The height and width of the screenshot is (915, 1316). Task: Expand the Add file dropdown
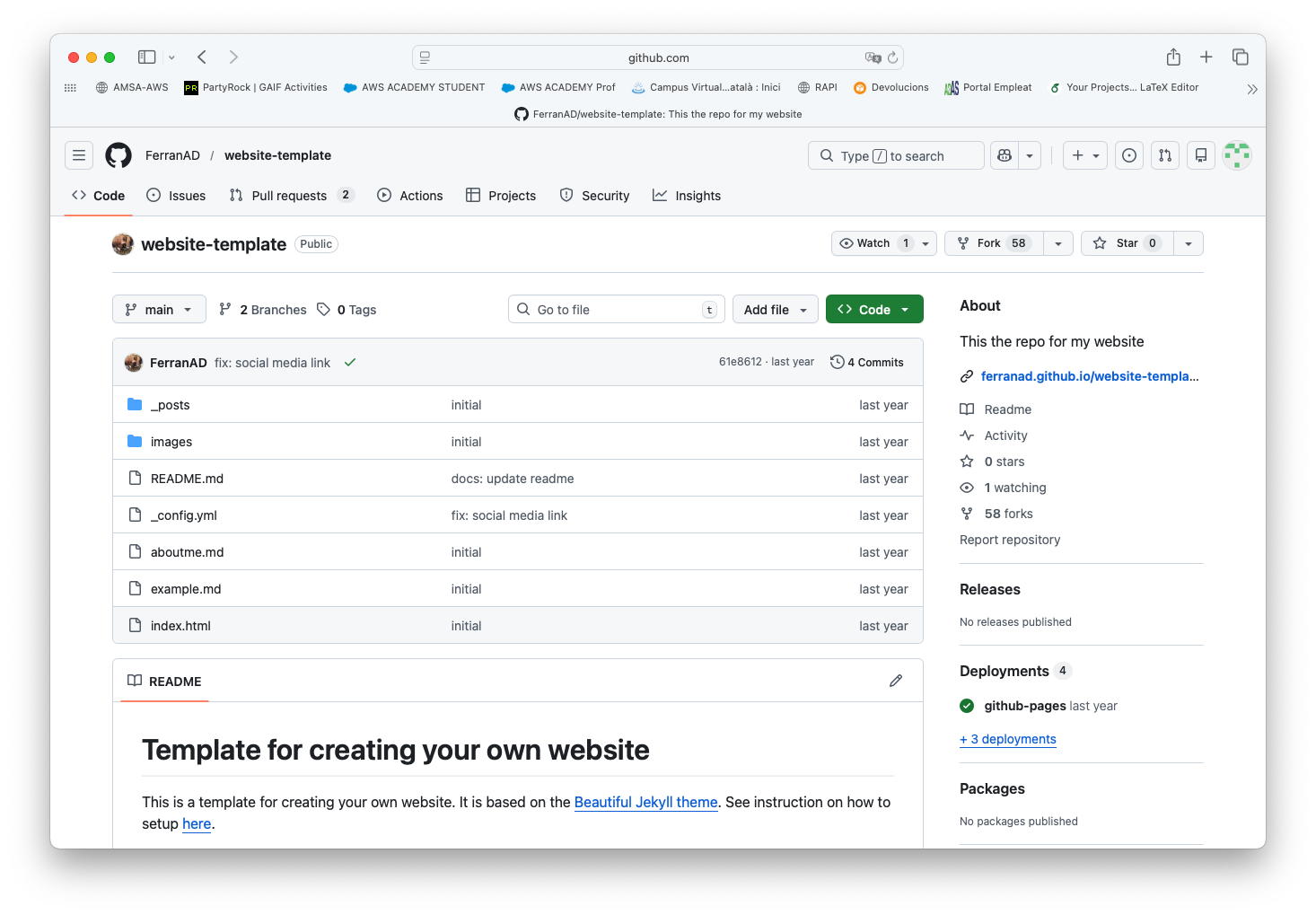tap(775, 310)
